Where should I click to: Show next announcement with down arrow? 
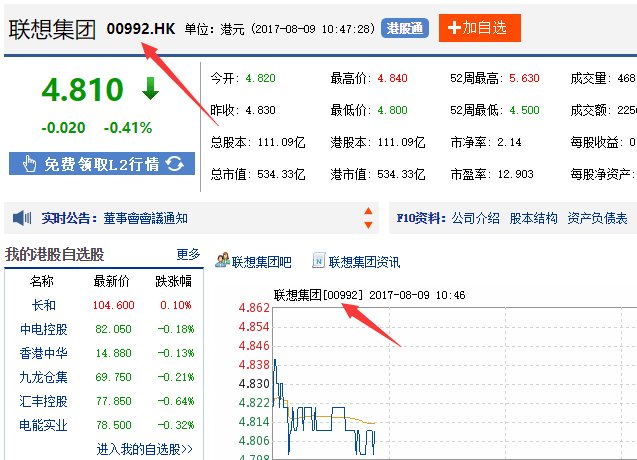pyautogui.click(x=368, y=225)
